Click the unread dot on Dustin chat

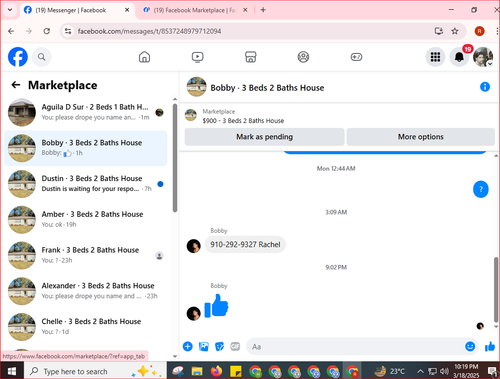pyautogui.click(x=160, y=184)
